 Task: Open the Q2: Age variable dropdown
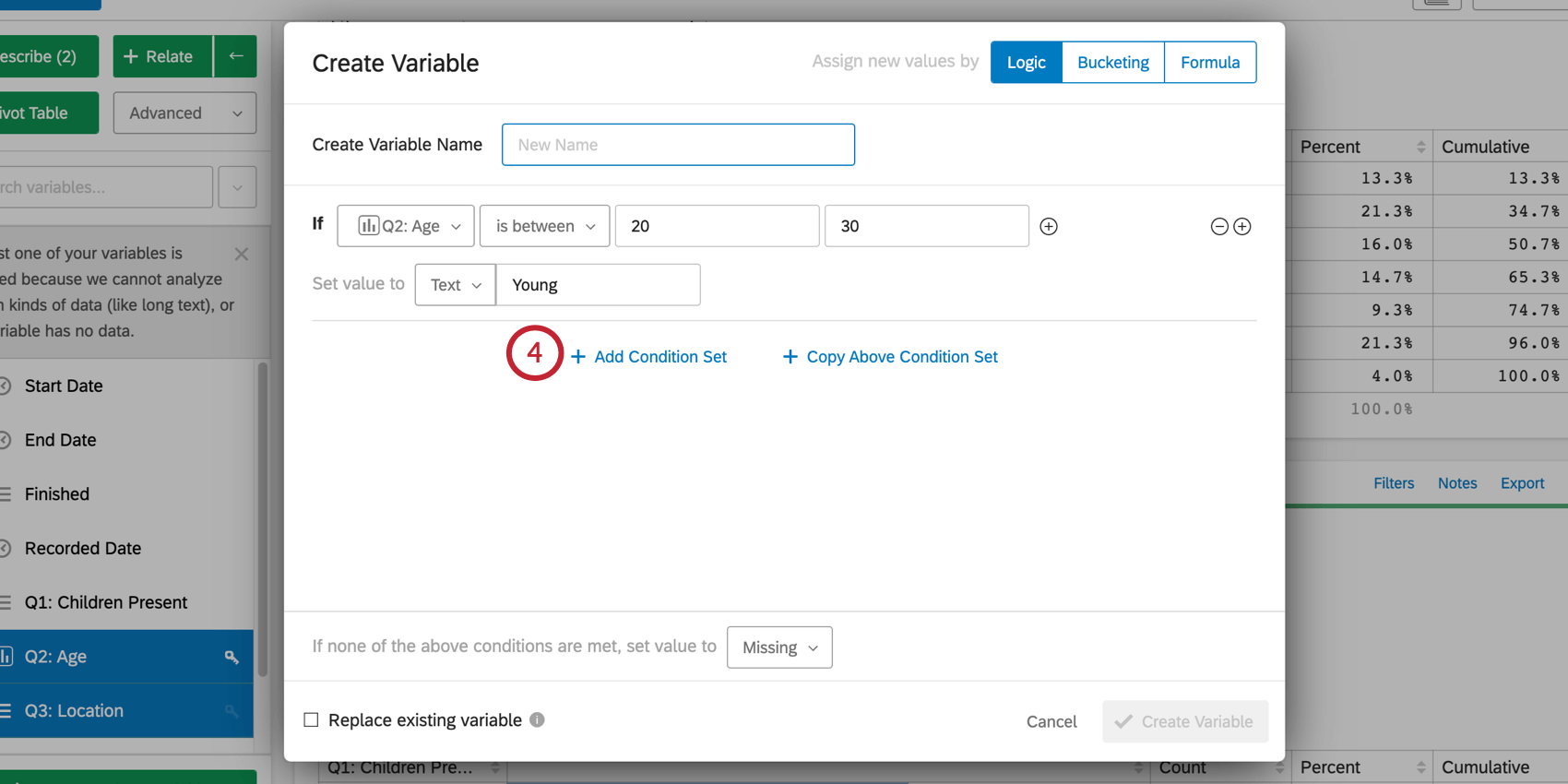click(406, 226)
